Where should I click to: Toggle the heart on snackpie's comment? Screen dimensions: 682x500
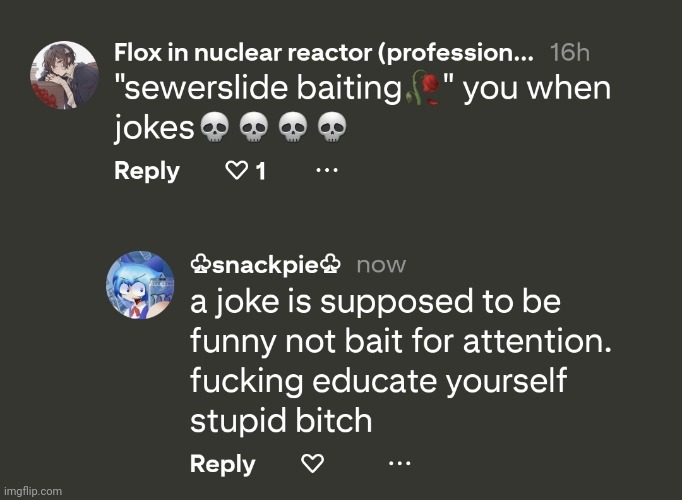pos(312,463)
